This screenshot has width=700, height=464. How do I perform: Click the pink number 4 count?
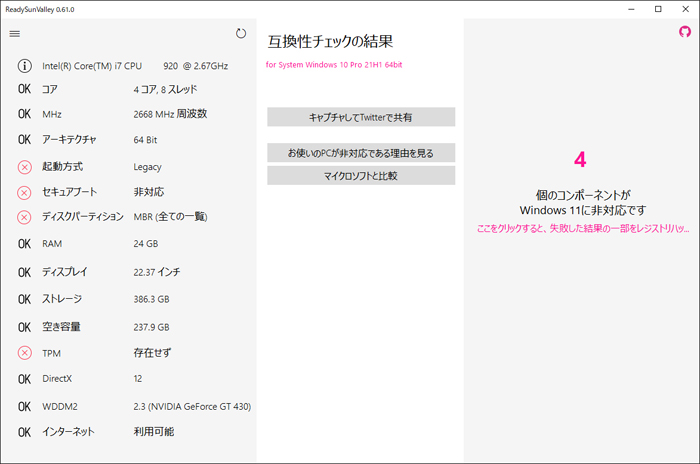pos(580,160)
